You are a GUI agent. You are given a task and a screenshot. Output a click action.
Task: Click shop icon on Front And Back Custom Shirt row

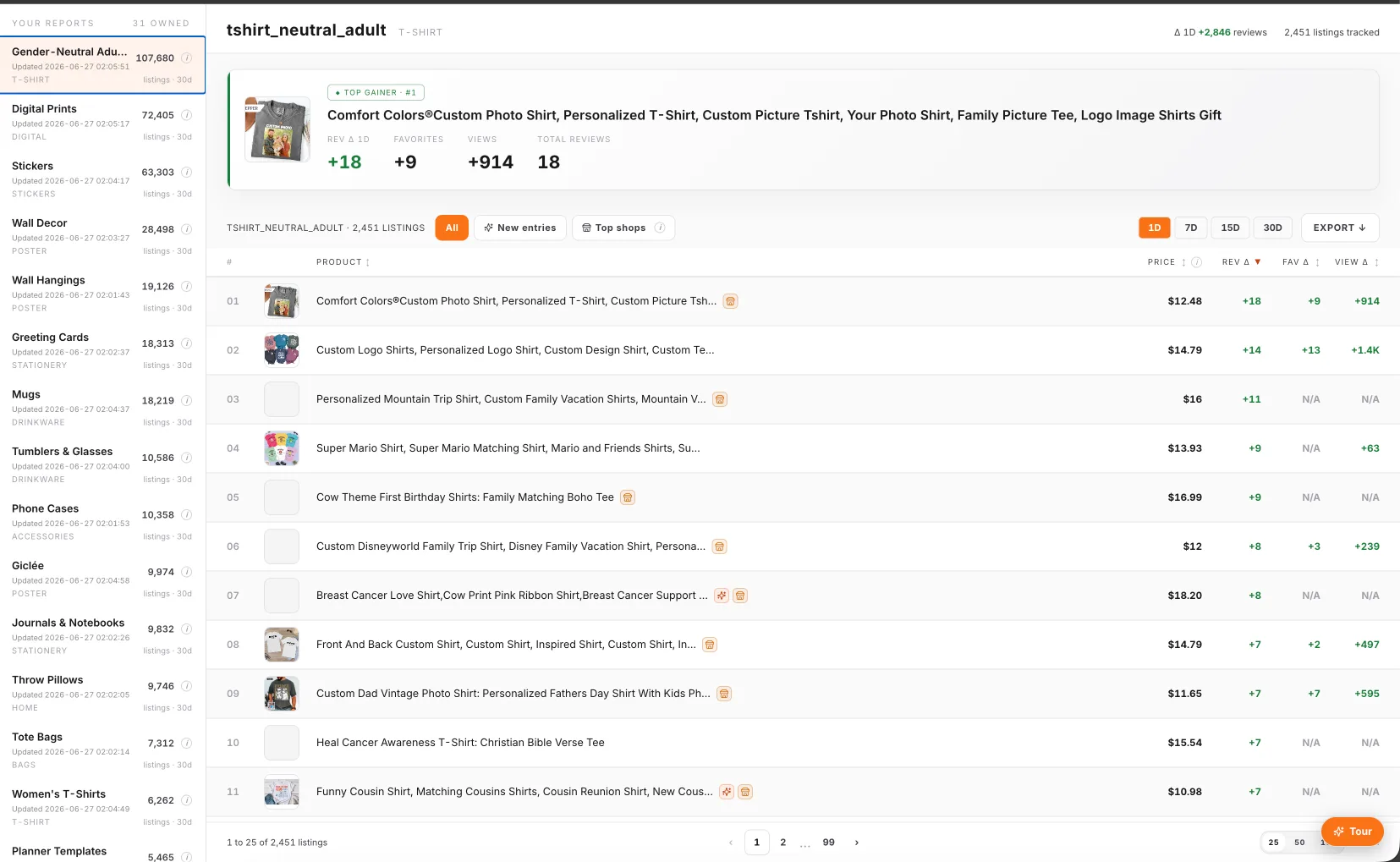coord(710,645)
